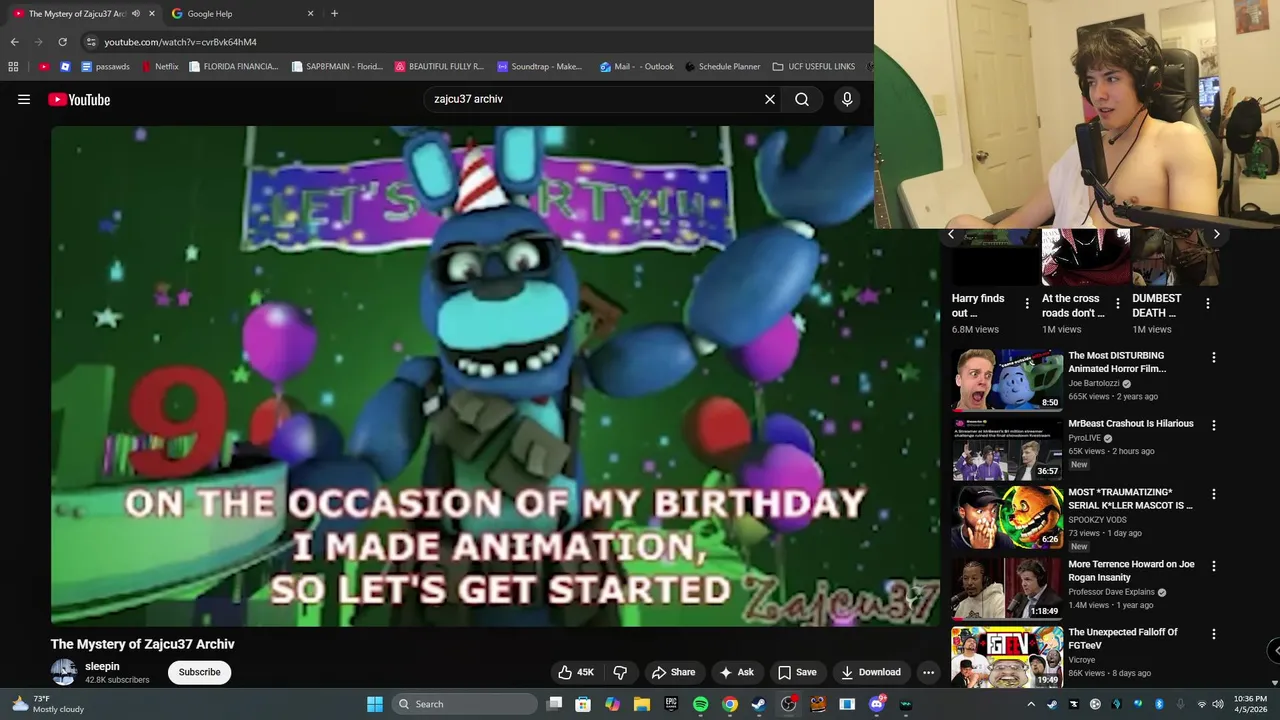View site information icon in address bar

[x=91, y=42]
